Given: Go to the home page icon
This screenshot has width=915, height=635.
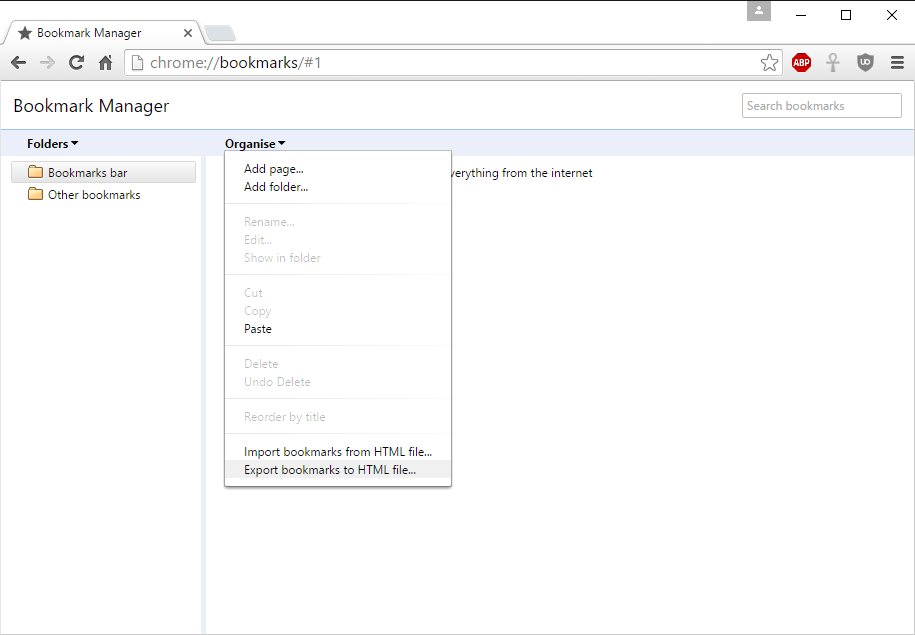Looking at the screenshot, I should pos(105,63).
